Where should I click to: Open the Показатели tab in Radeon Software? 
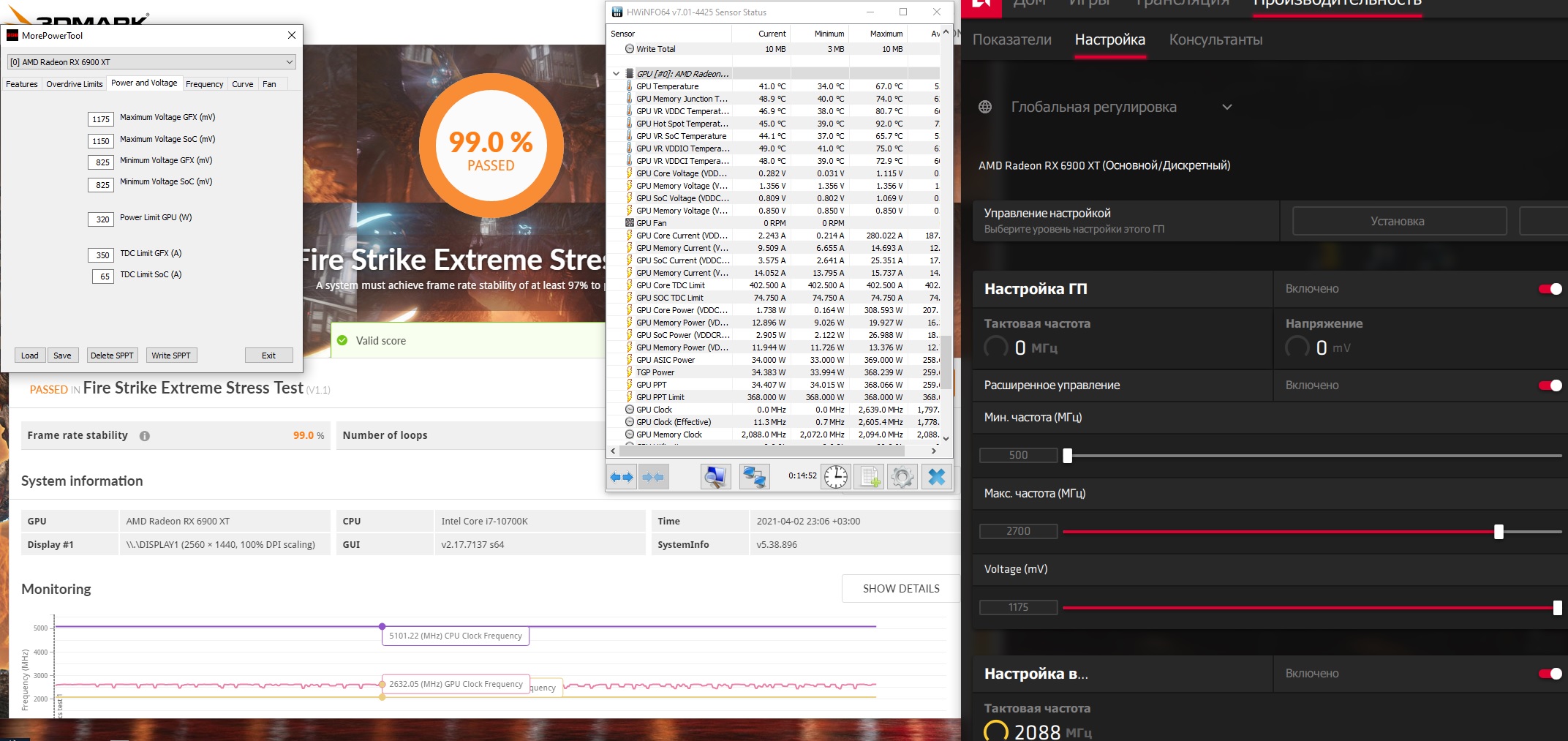coord(1011,40)
